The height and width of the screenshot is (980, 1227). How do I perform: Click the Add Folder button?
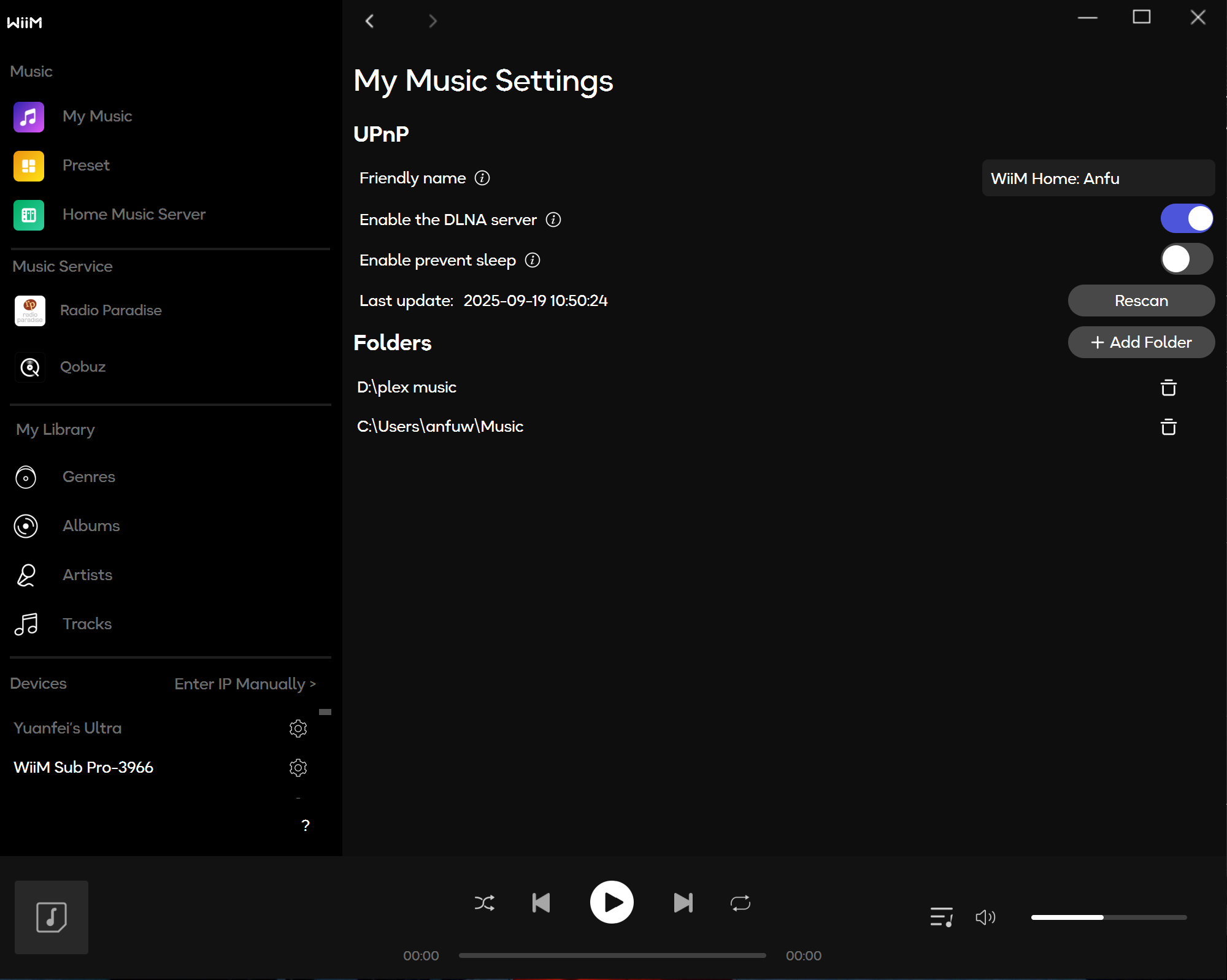coord(1140,342)
